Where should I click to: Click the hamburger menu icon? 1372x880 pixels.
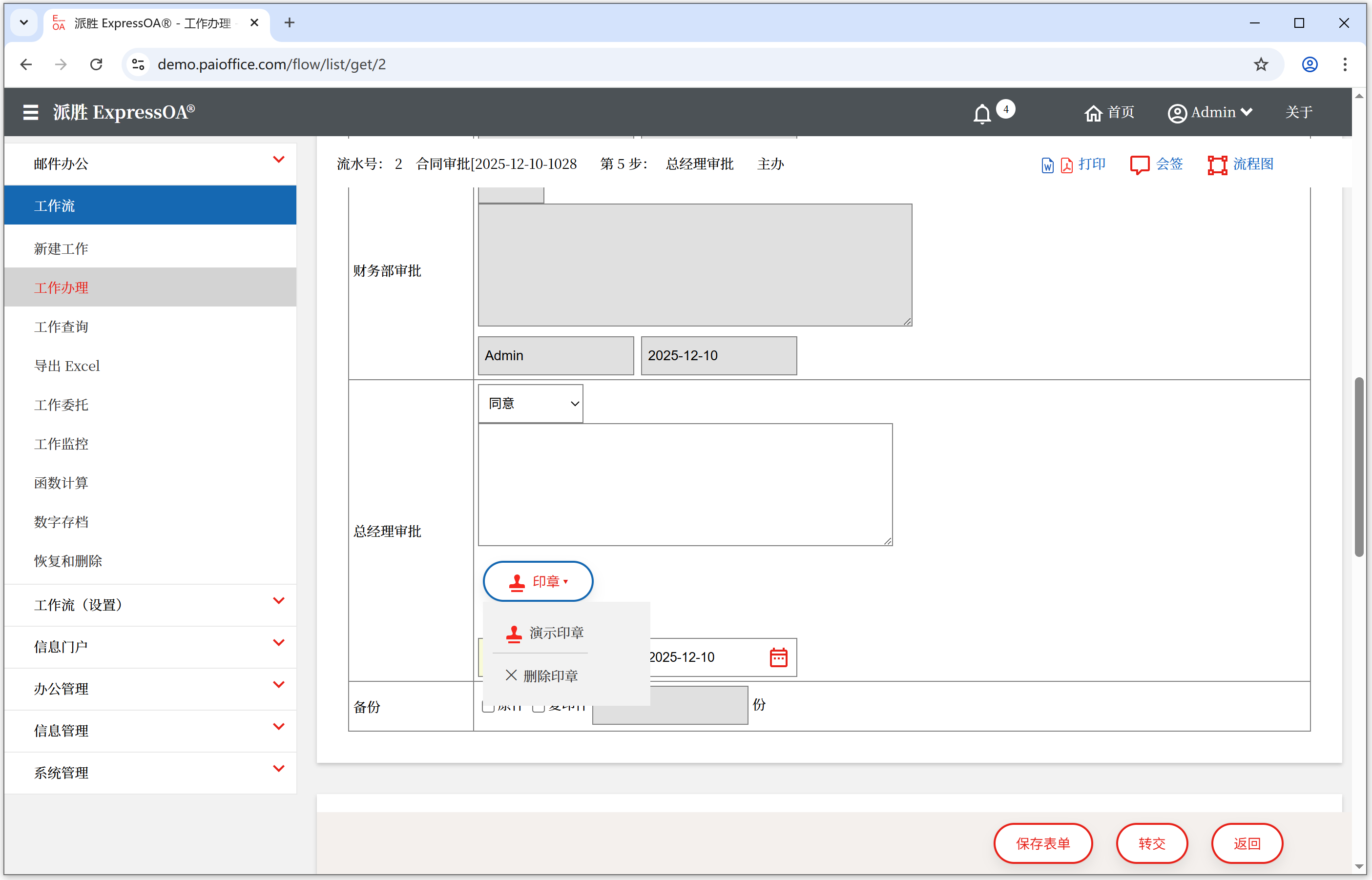tap(30, 113)
